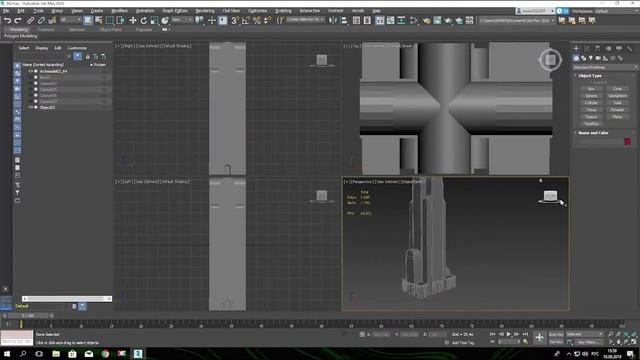Open the Rendering menu
640x360 pixels.
point(205,11)
